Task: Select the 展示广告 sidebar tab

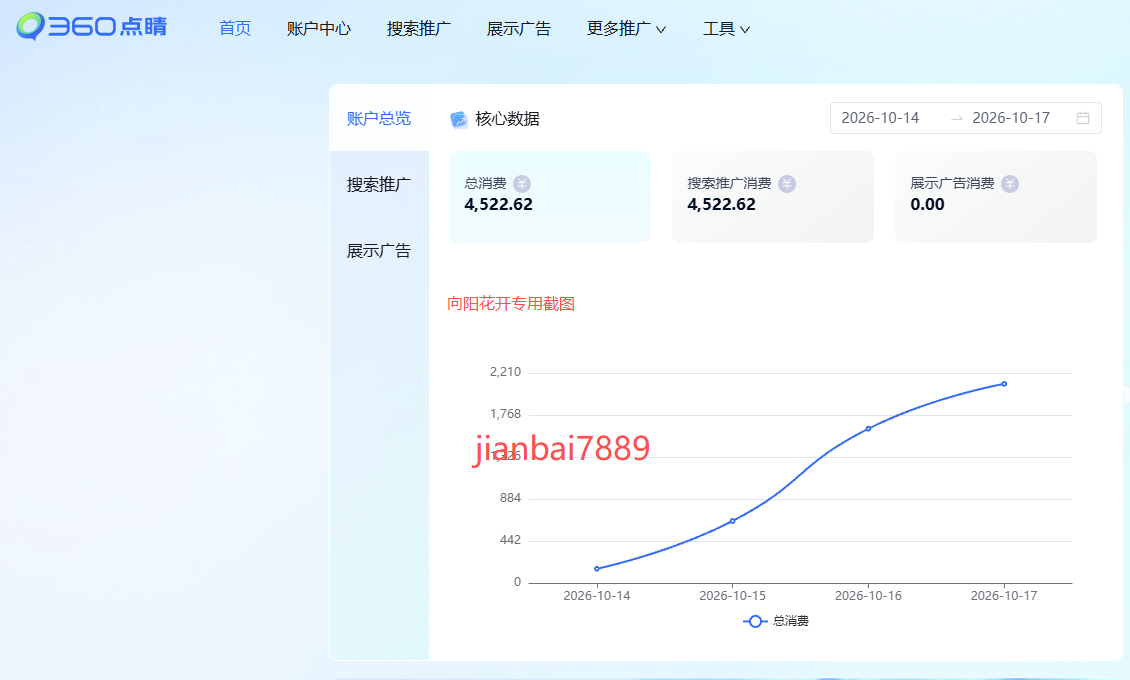Action: [x=379, y=251]
